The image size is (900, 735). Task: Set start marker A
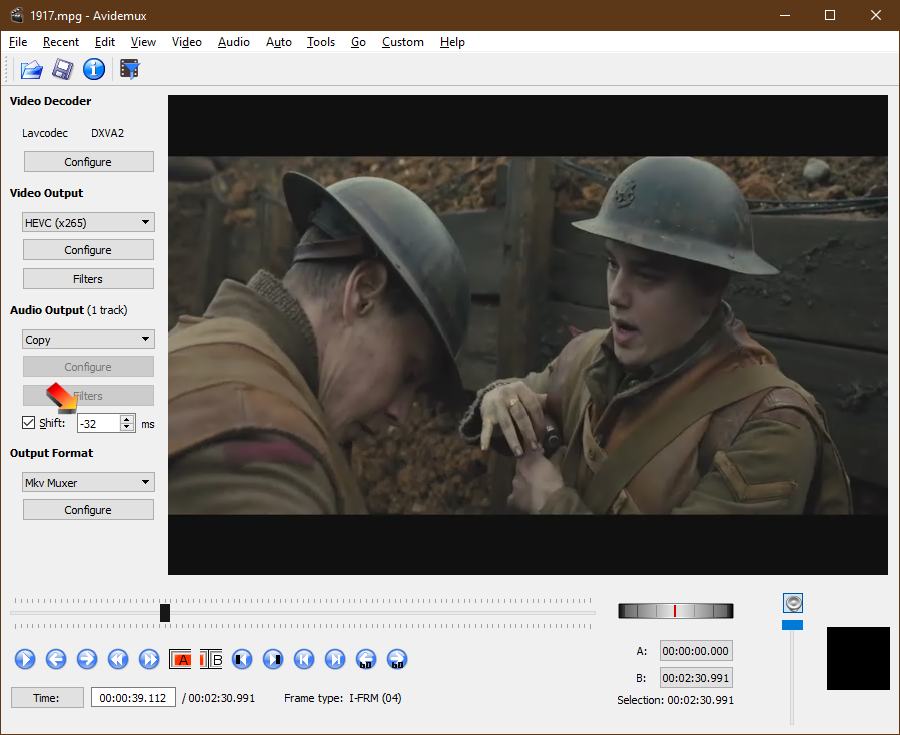coord(180,659)
